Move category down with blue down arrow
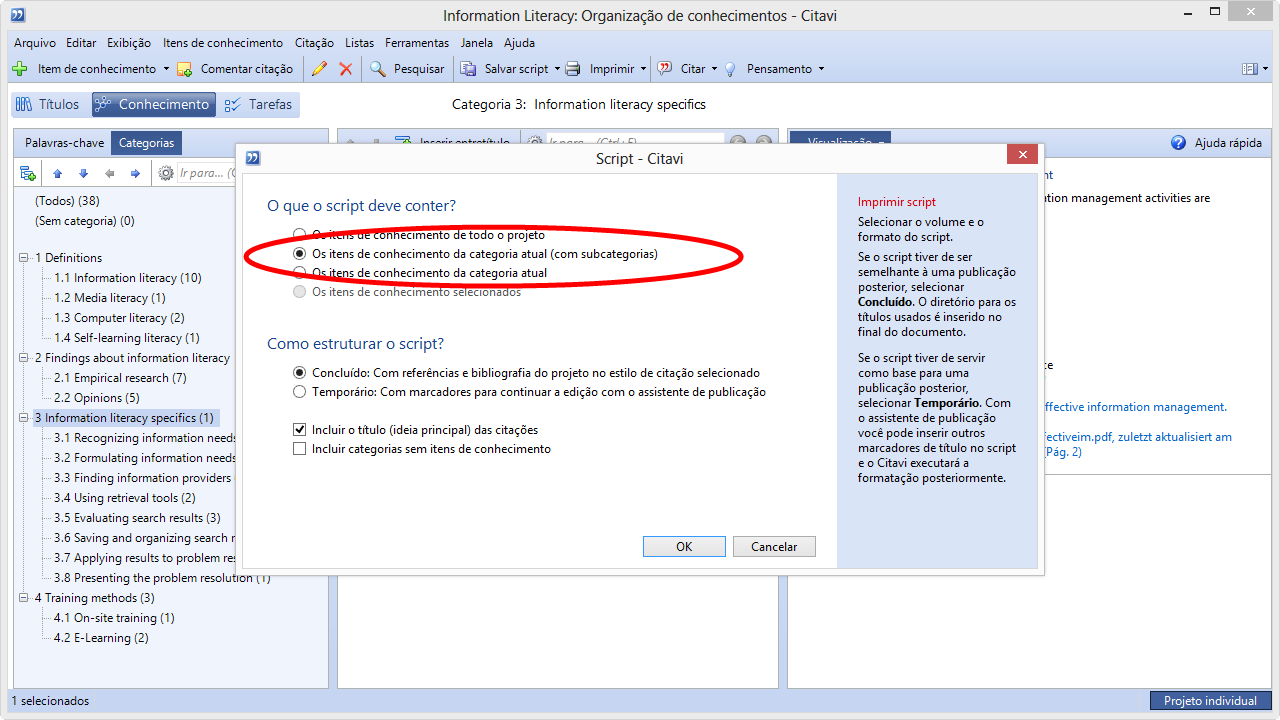The image size is (1280, 720). click(84, 173)
